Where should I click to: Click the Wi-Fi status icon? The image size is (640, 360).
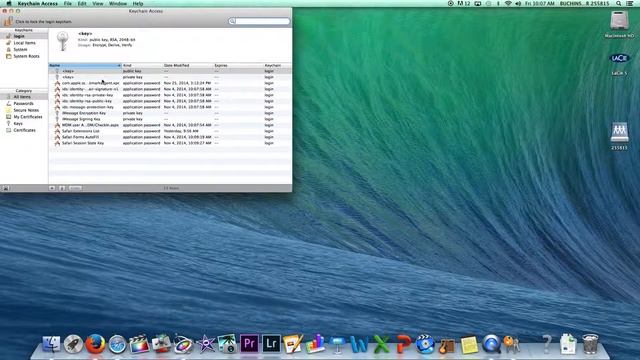[508, 3]
